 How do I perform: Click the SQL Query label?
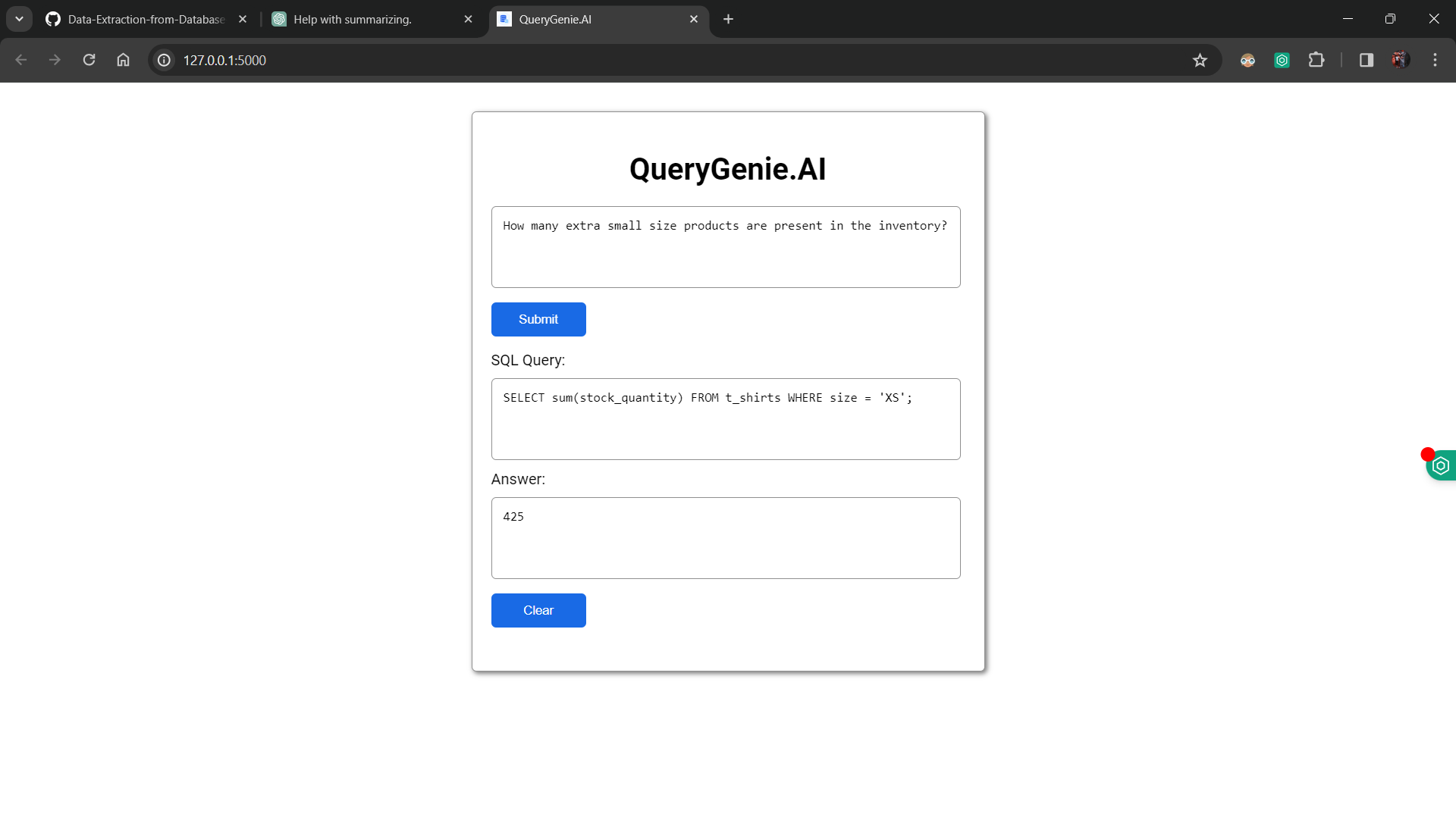(x=528, y=360)
